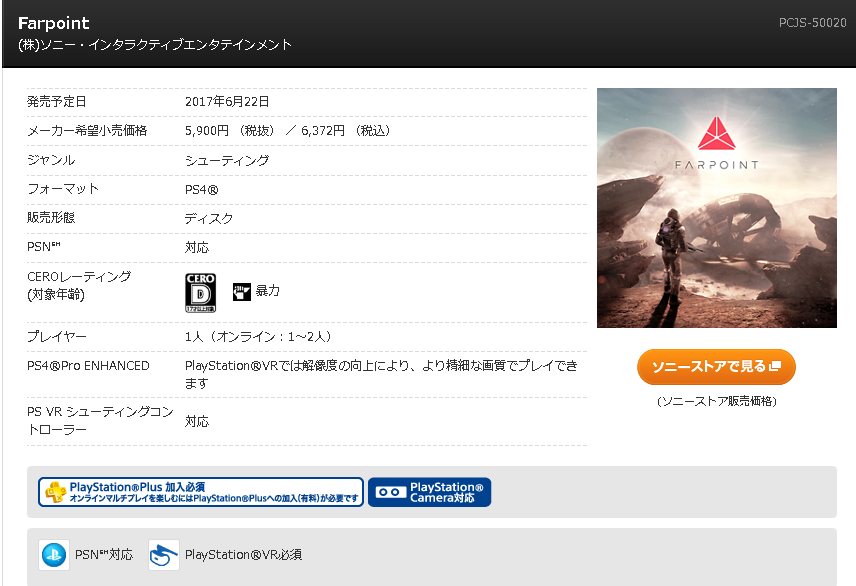Open the Sony Store orange button
Screen dimensions: 856x586
pyautogui.click(x=716, y=366)
